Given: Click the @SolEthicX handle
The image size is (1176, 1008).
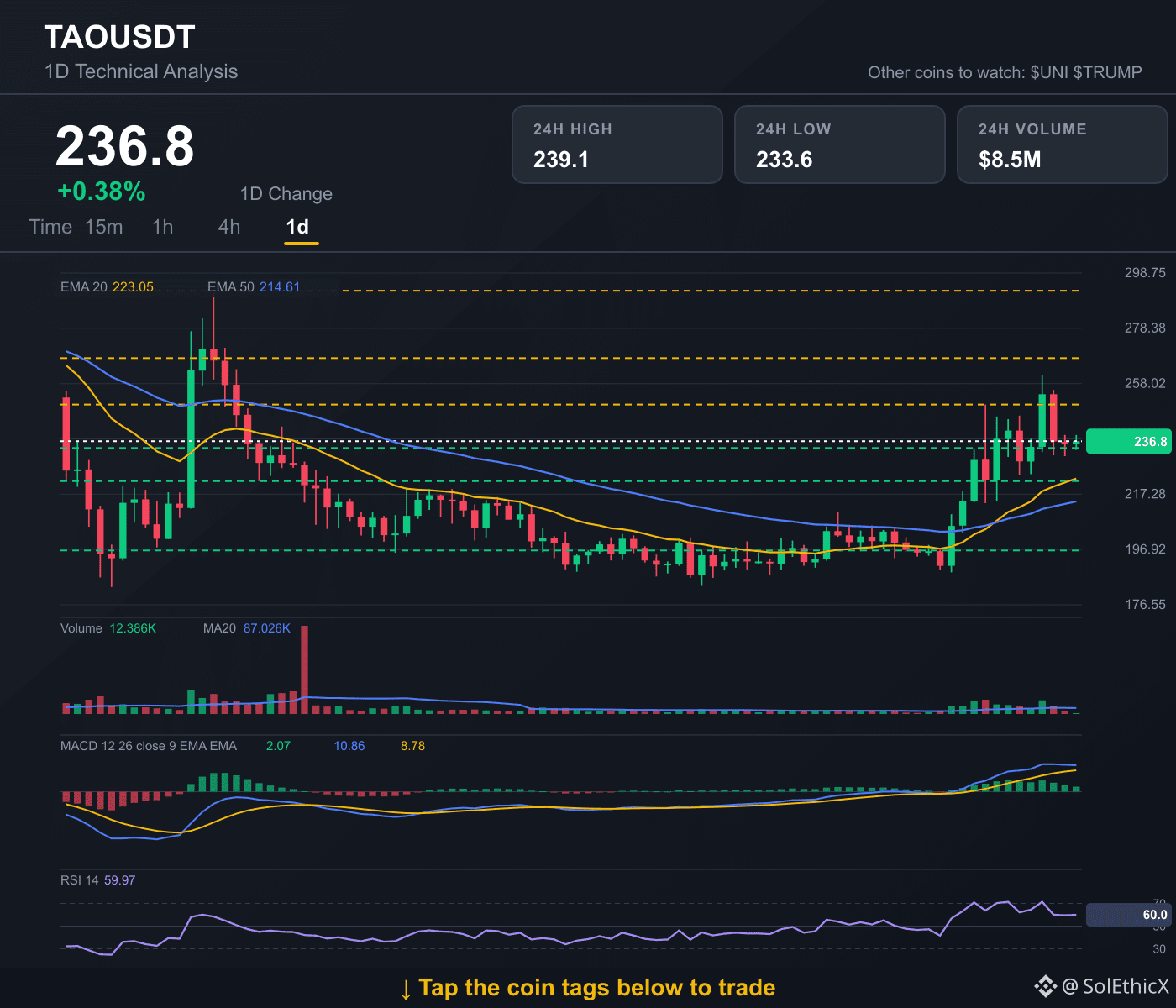Looking at the screenshot, I should click(x=1116, y=986).
